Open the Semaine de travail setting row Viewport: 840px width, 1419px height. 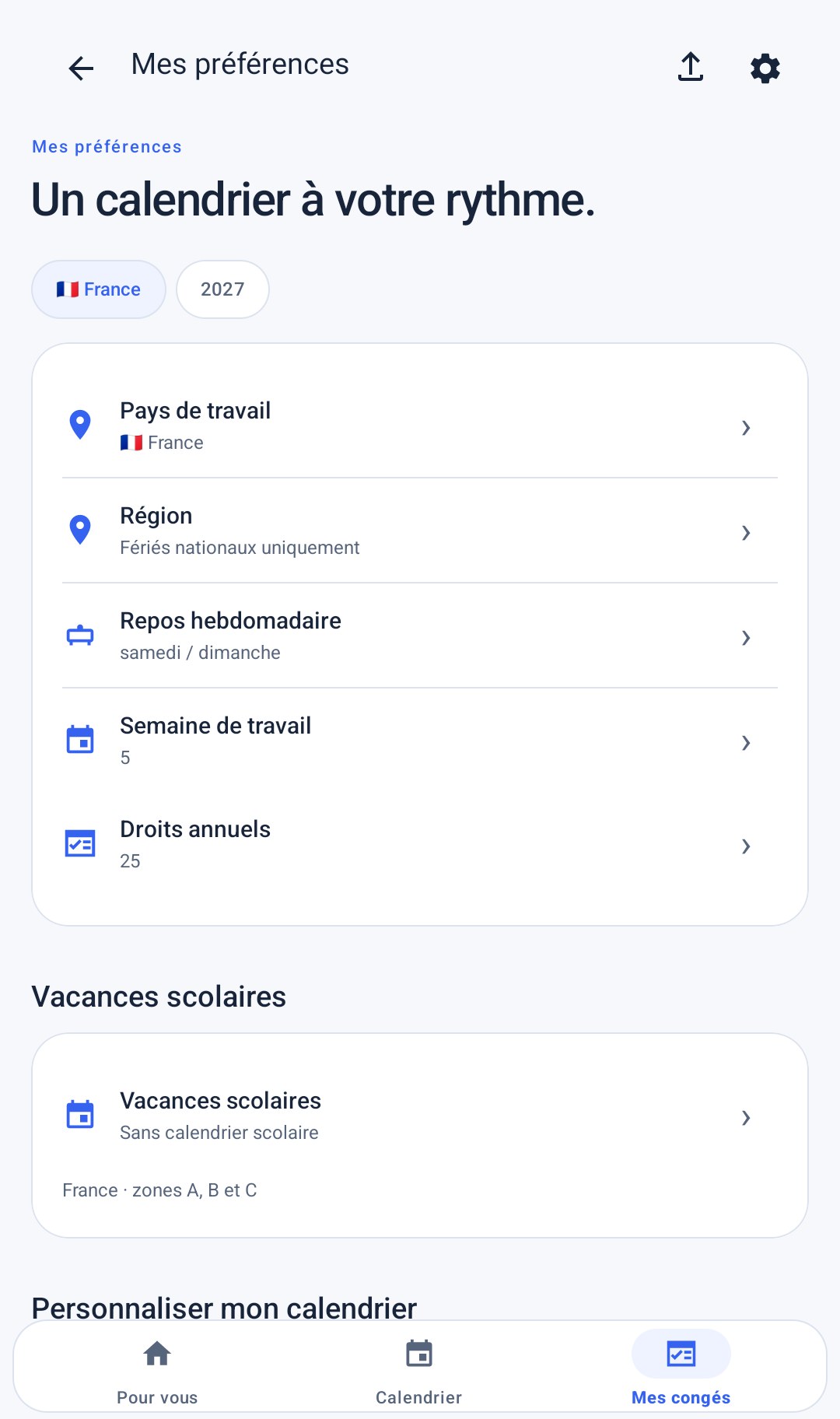pyautogui.click(x=420, y=741)
